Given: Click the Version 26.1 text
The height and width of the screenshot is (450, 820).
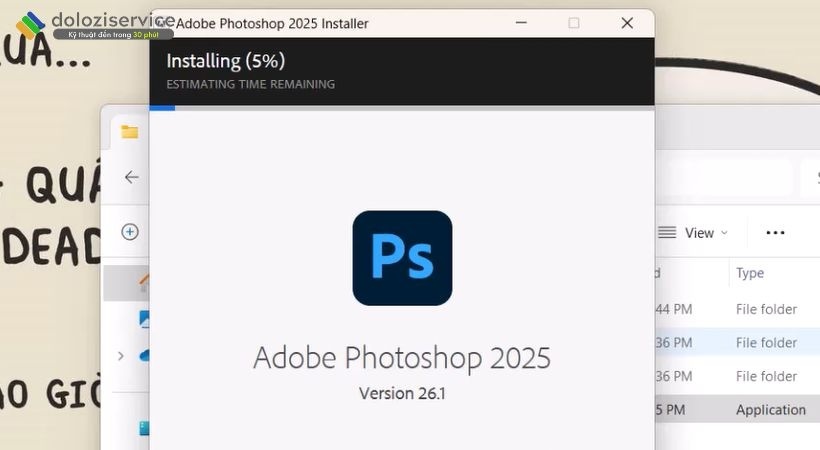Looking at the screenshot, I should tap(402, 393).
